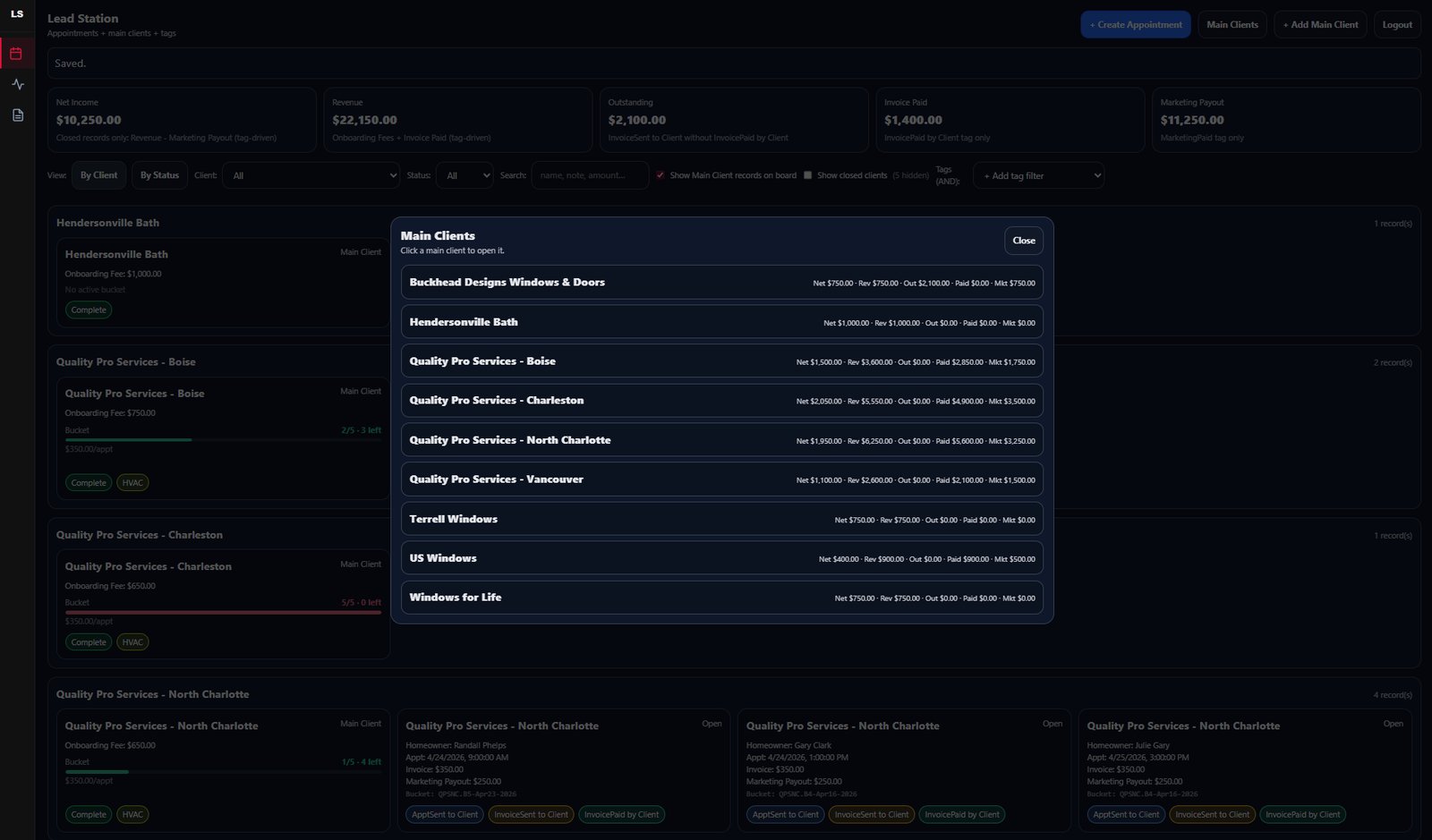Screen dimensions: 1432x840
Task: Click Complete tag on Charleston card
Action: pyautogui.click(x=89, y=642)
